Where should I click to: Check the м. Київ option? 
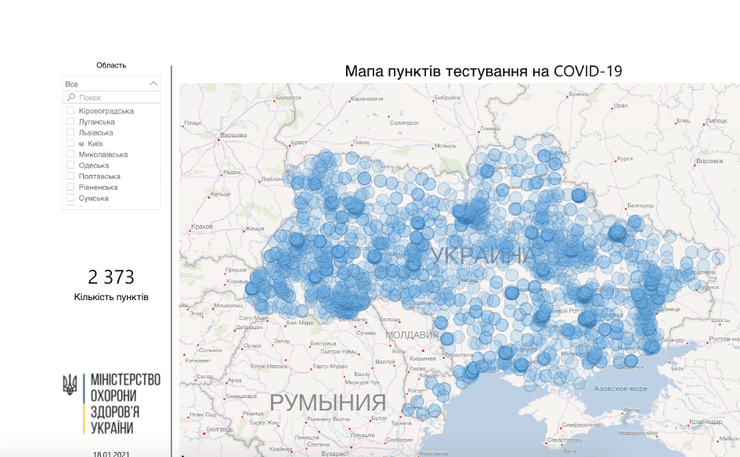tap(71, 144)
